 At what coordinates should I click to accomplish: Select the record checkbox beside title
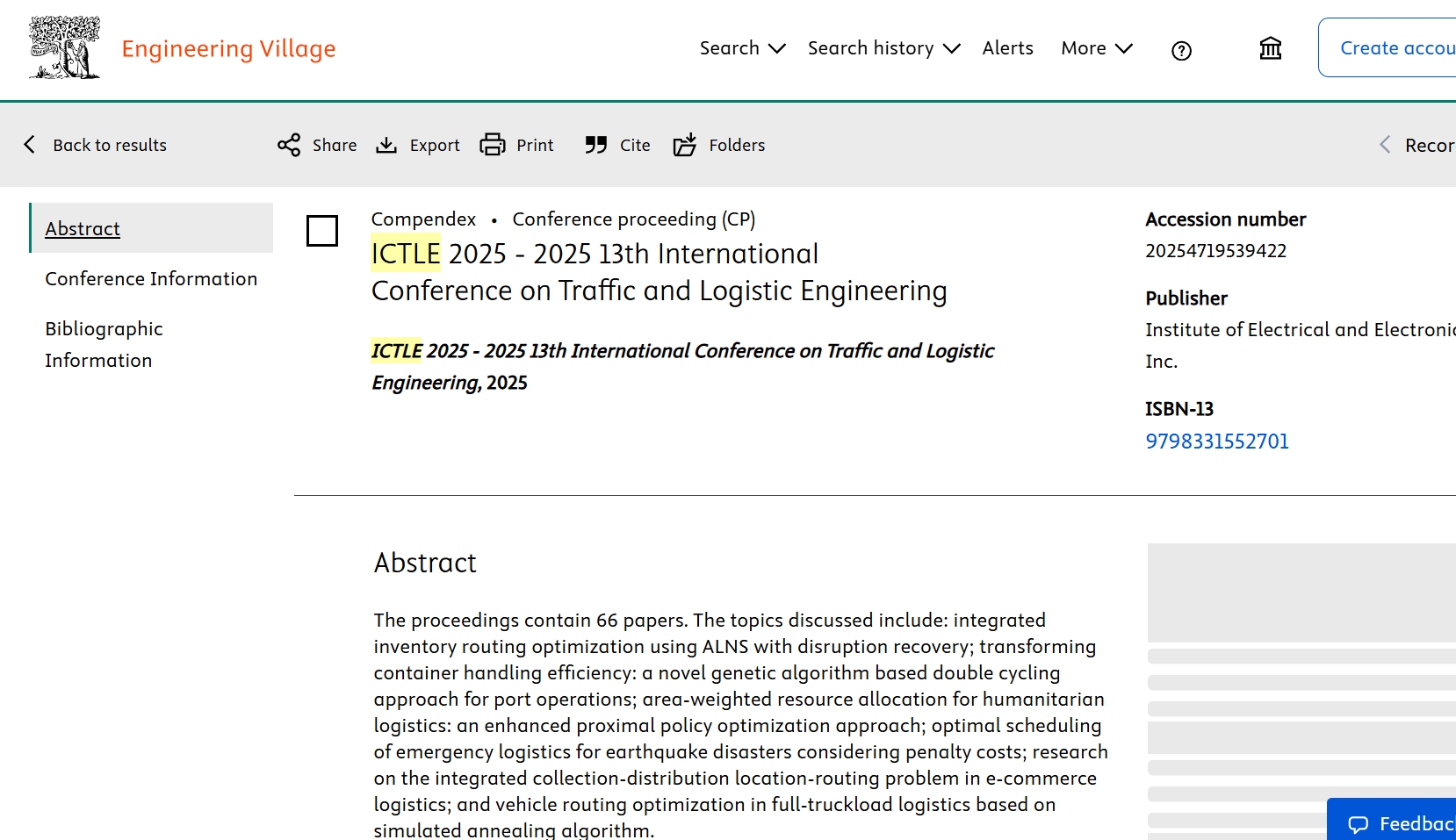click(322, 231)
